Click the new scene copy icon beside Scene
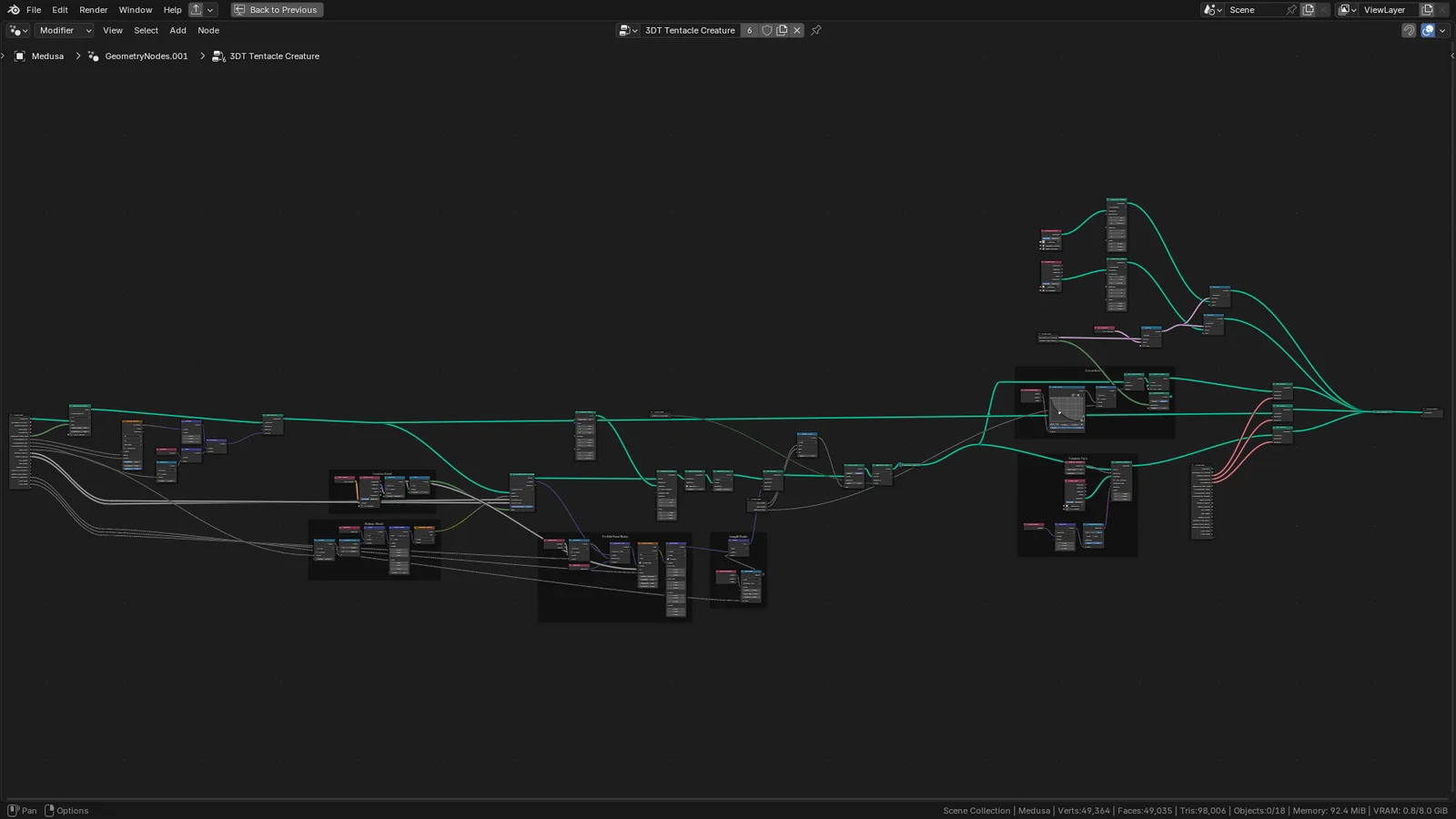 click(x=1309, y=10)
